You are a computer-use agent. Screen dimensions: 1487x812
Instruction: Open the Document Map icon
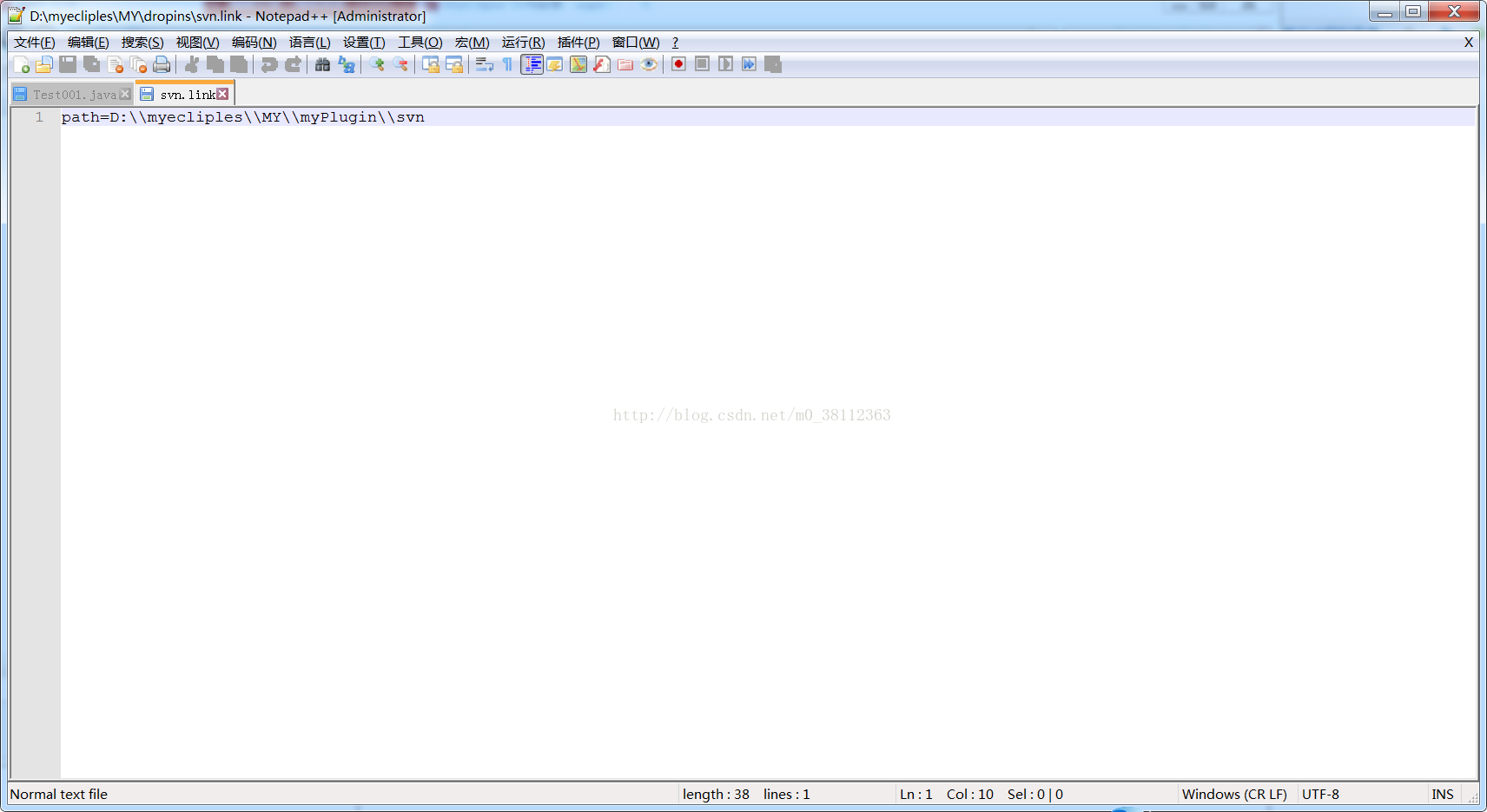[x=578, y=64]
